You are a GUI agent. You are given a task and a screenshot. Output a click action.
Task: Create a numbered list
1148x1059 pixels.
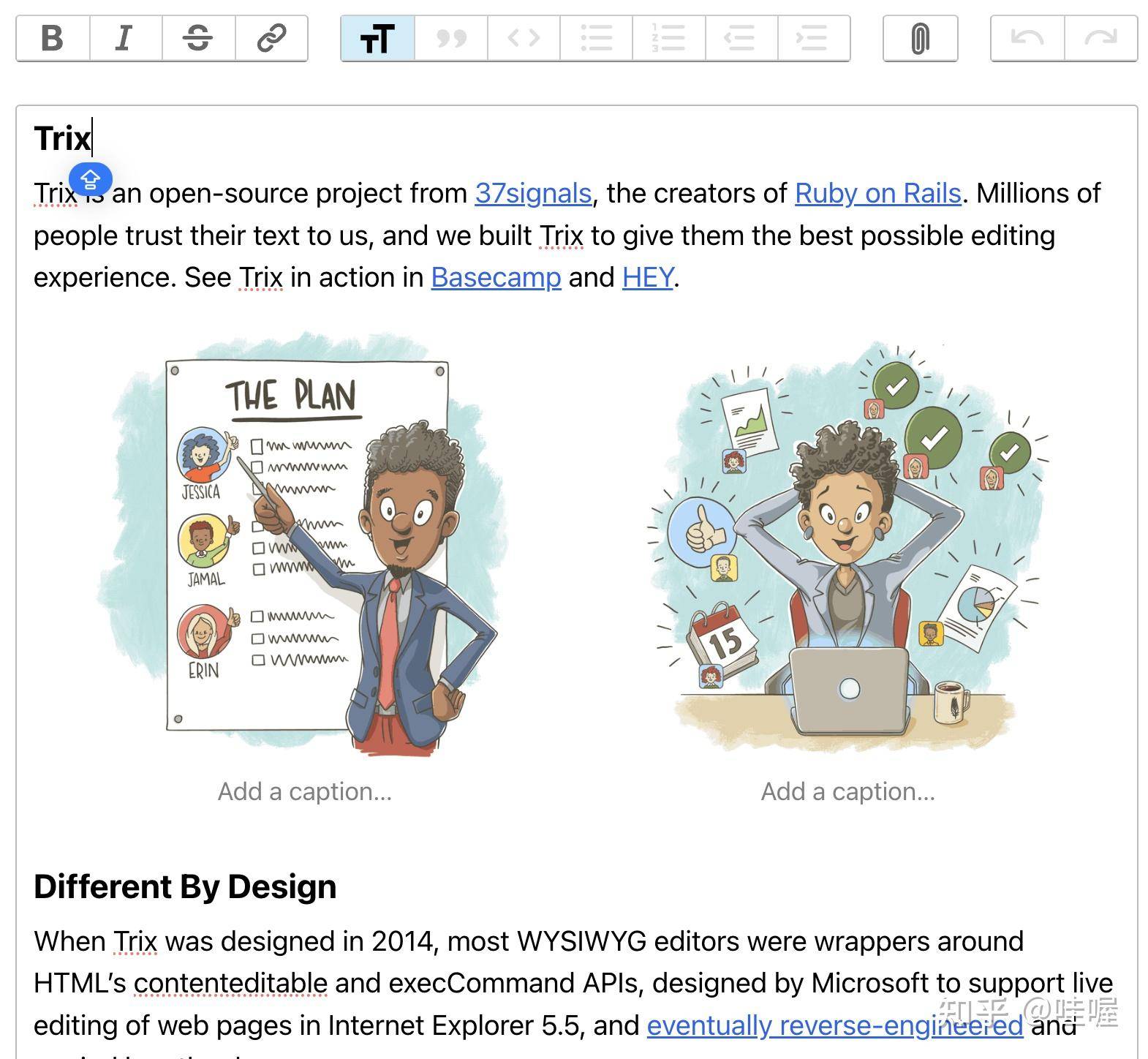(668, 38)
